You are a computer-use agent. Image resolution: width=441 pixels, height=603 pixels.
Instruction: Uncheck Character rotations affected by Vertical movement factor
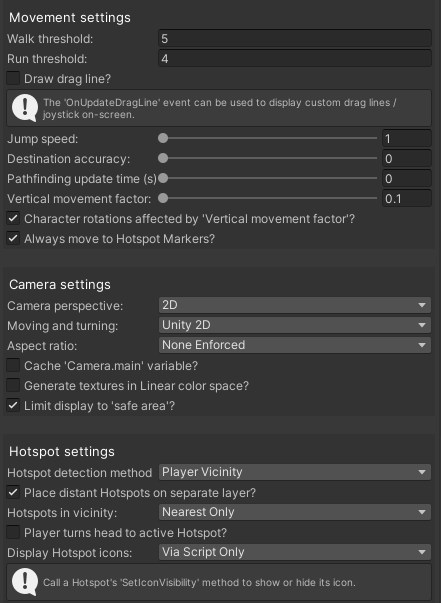pyautogui.click(x=13, y=218)
